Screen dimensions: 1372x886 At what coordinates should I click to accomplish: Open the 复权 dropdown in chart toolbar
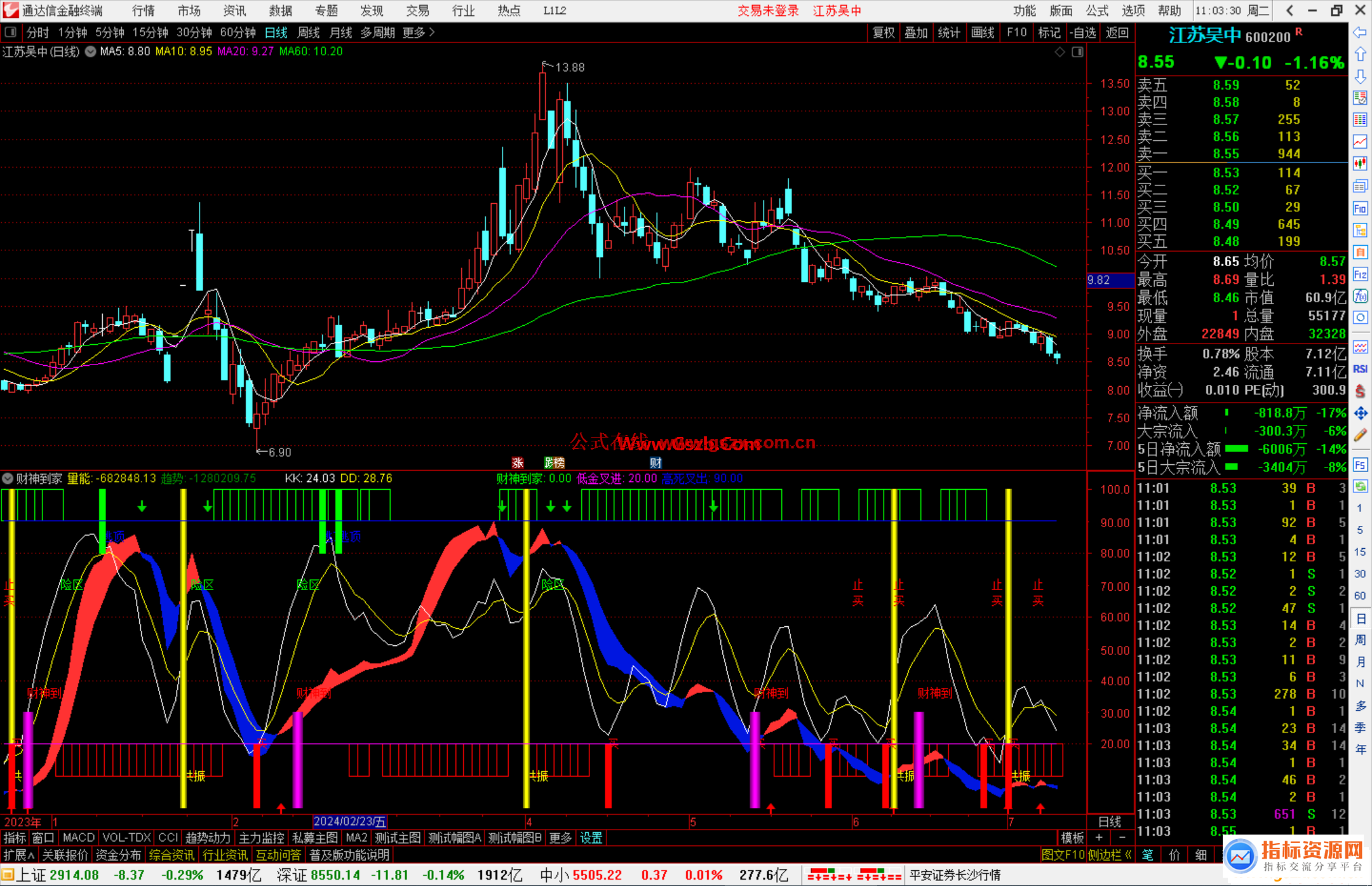click(884, 32)
